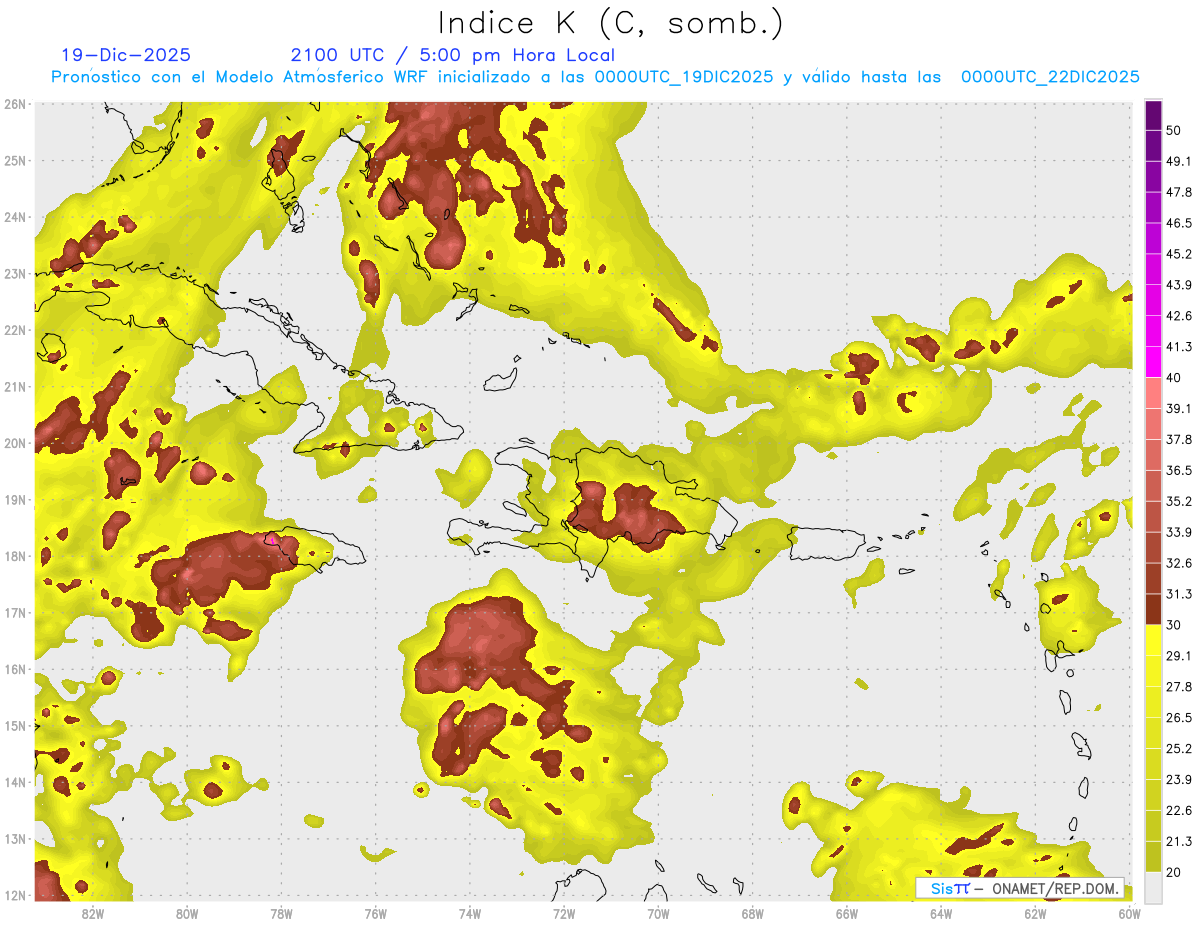Select the '22N' latitude label

point(15,330)
